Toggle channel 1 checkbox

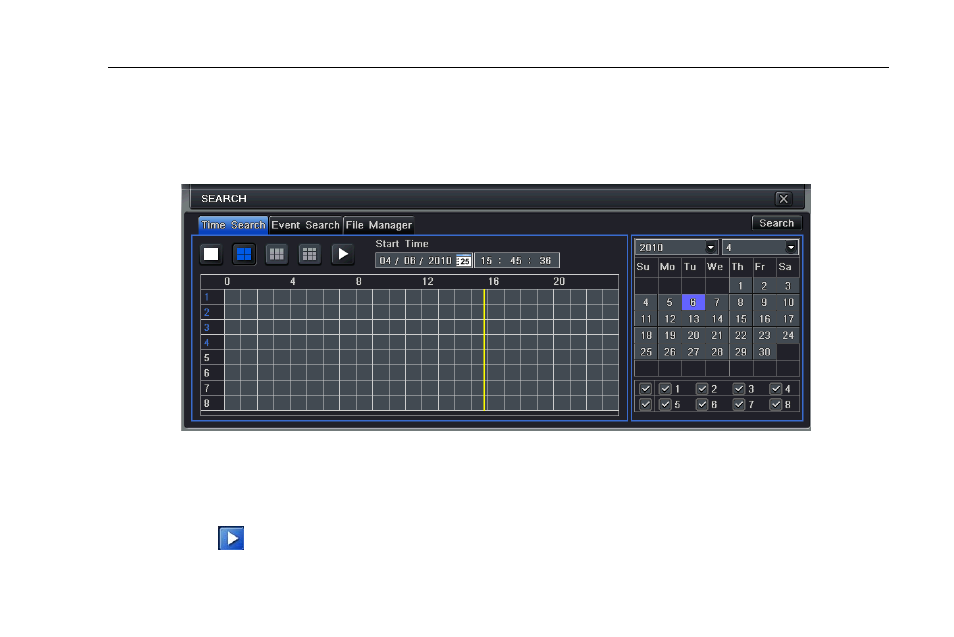665,389
